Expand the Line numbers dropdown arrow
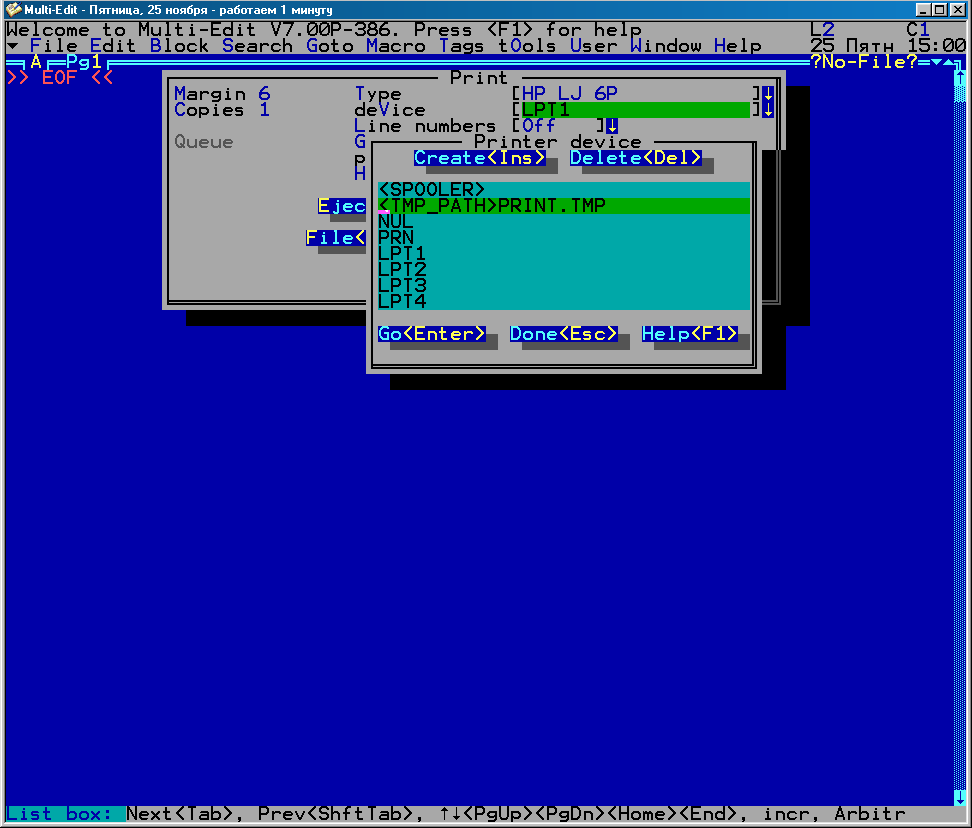This screenshot has height=828, width=972. click(612, 126)
